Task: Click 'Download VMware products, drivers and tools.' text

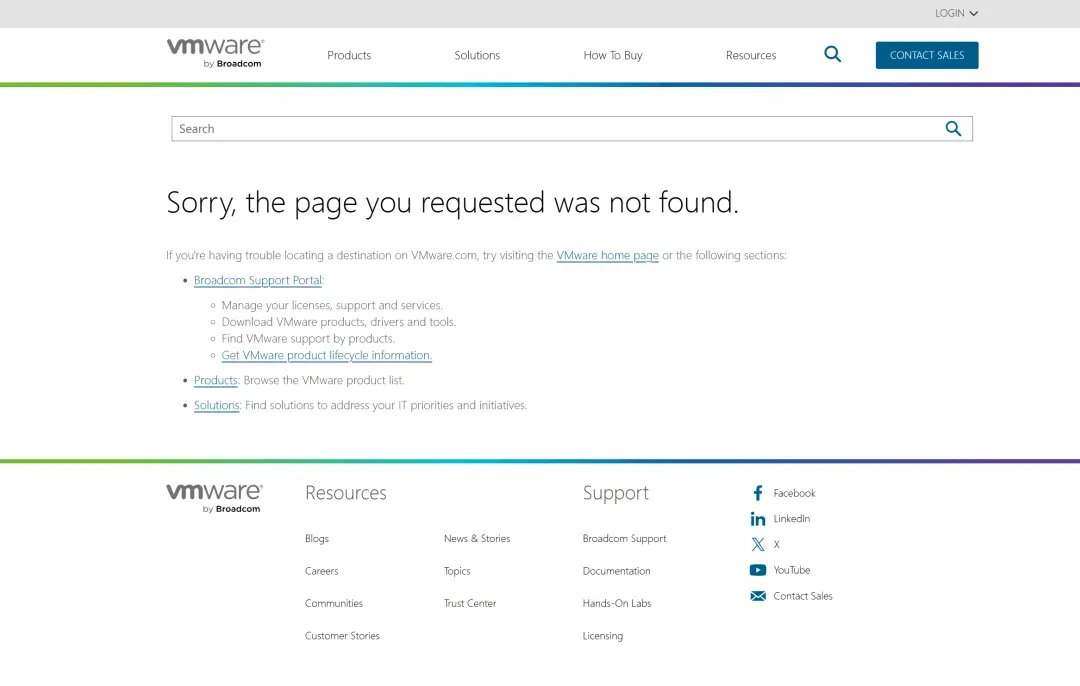Action: tap(338, 322)
